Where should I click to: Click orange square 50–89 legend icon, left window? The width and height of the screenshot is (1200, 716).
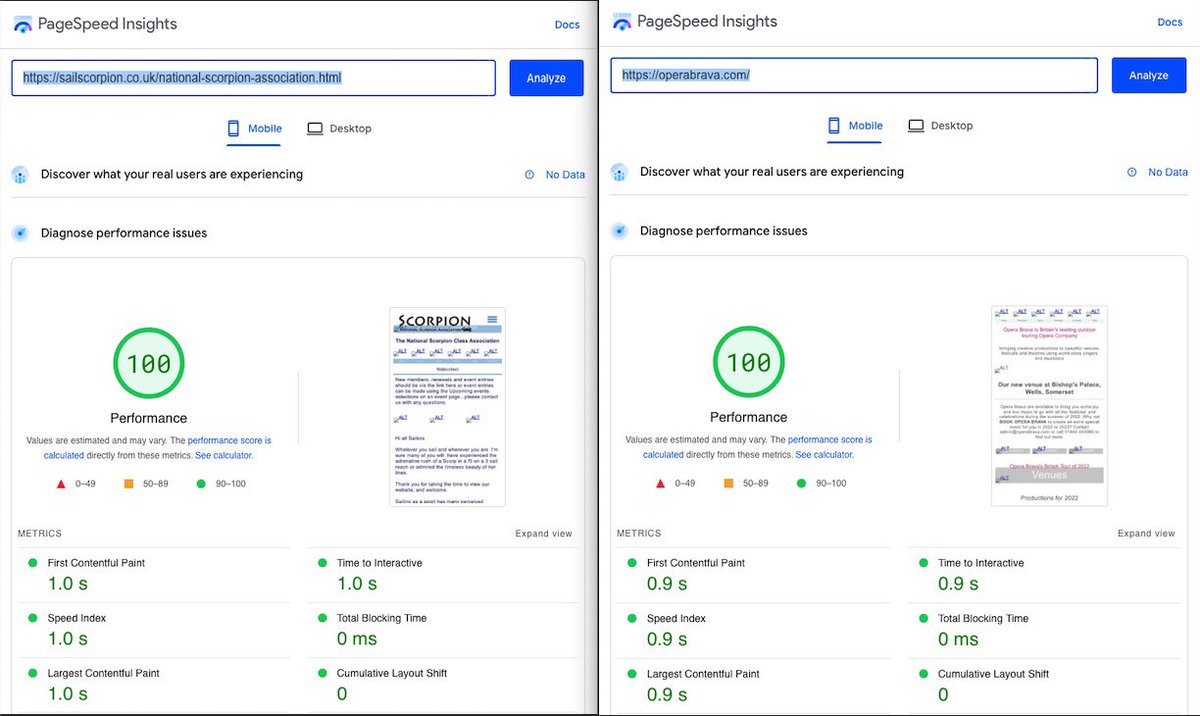click(128, 484)
